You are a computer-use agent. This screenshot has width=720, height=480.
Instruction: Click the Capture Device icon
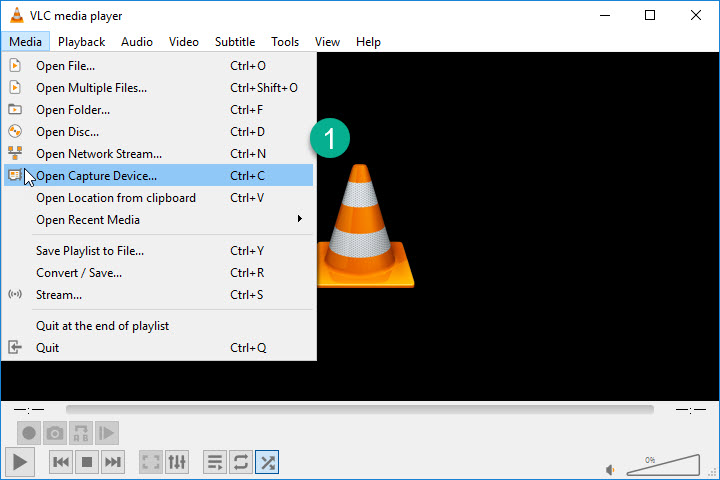(x=15, y=175)
